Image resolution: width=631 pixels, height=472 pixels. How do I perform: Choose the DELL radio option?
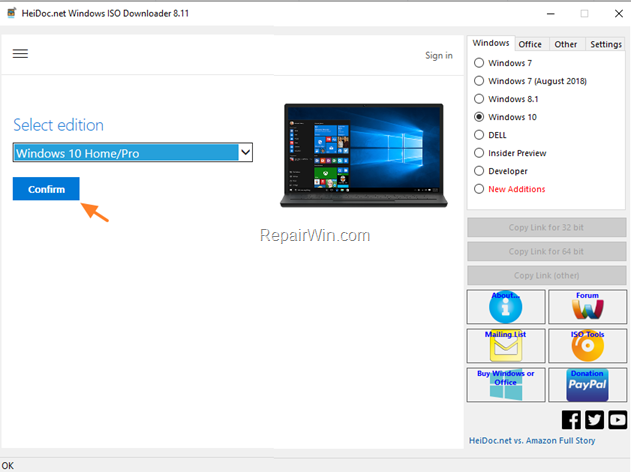coord(479,135)
